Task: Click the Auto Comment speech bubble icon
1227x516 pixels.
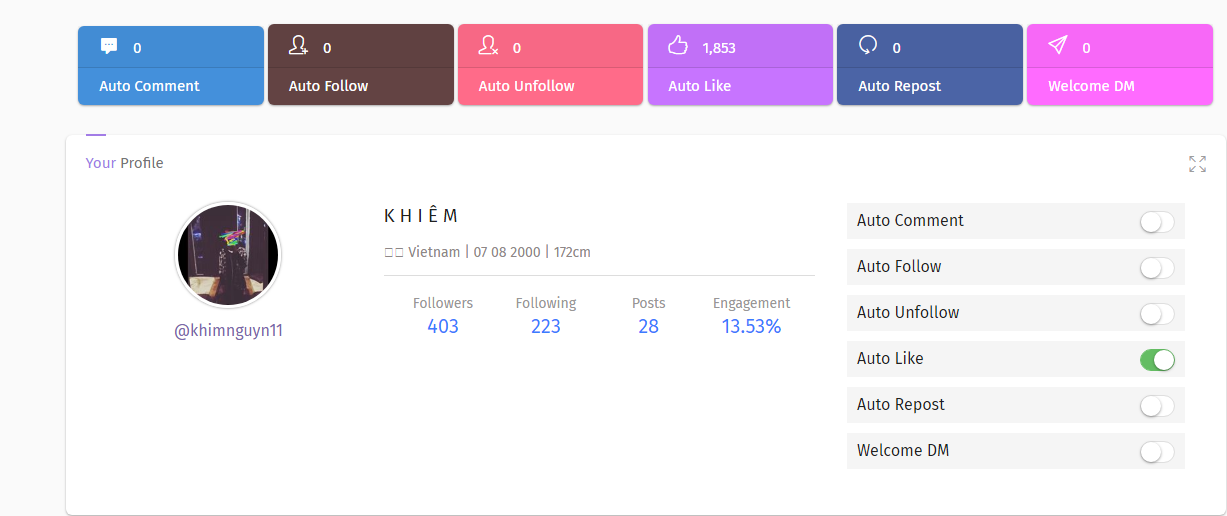Action: coord(109,46)
